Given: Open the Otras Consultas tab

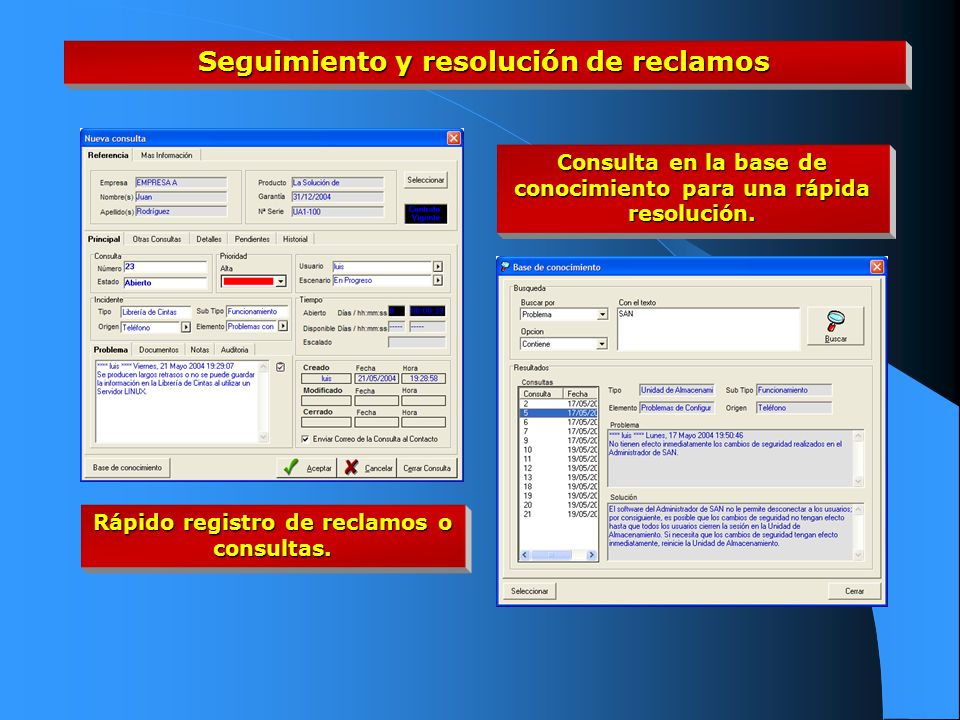Looking at the screenshot, I should [157, 239].
